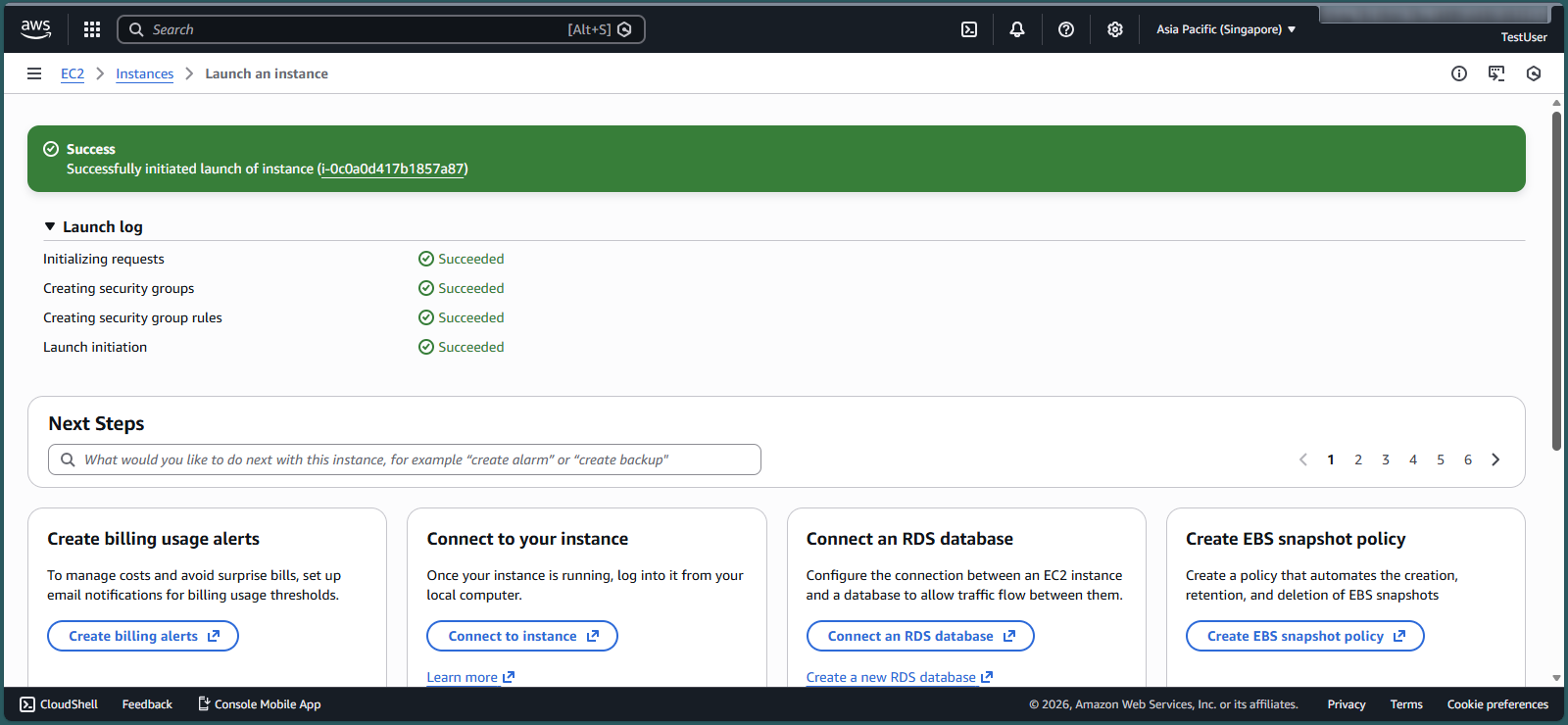Click the Connect to instance button
This screenshot has height=725, width=1568.
pos(521,636)
